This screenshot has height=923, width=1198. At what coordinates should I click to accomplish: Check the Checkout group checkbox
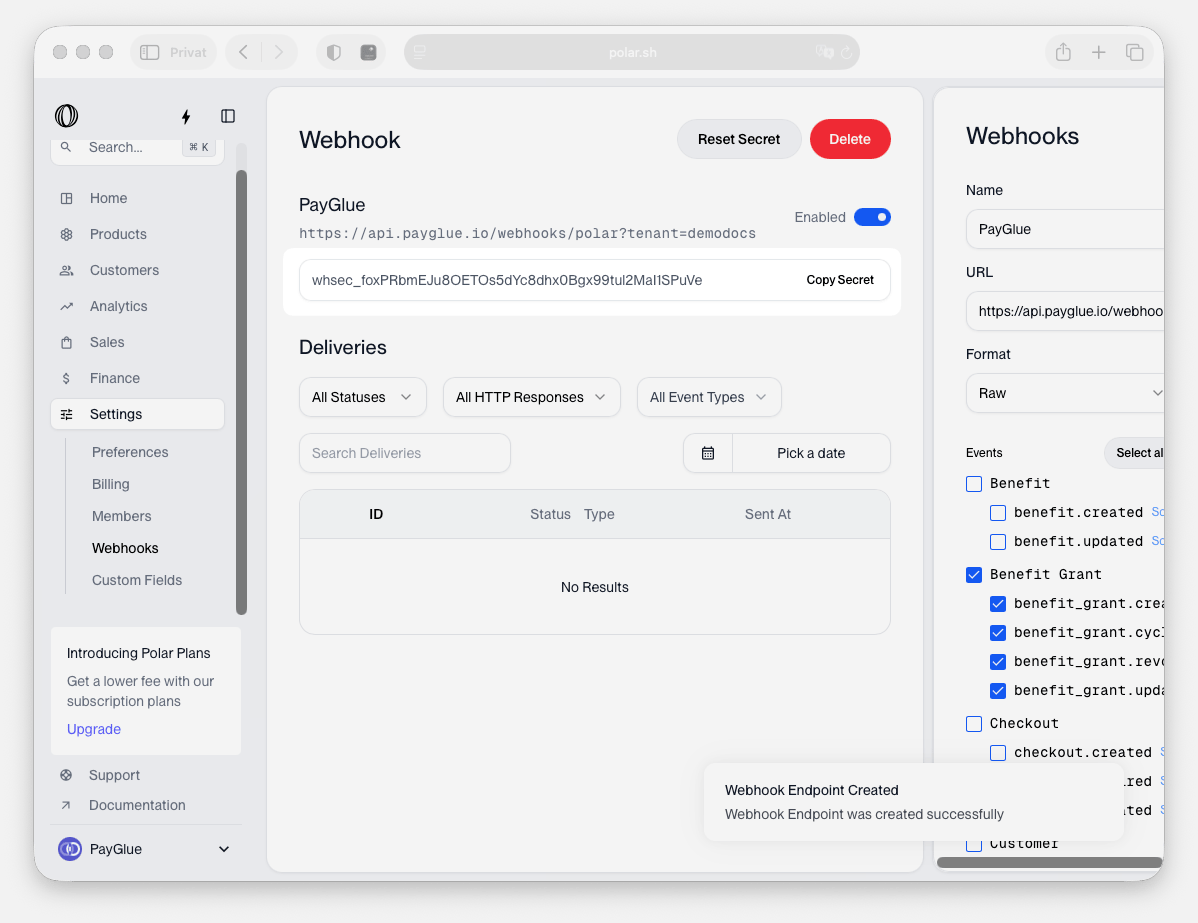pyautogui.click(x=974, y=724)
